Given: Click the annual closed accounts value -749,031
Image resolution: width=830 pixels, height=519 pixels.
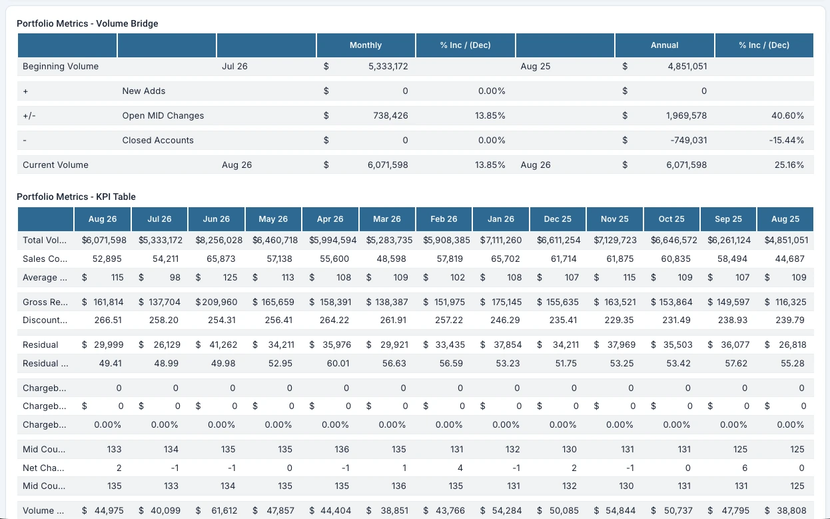Looking at the screenshot, I should click(688, 140).
